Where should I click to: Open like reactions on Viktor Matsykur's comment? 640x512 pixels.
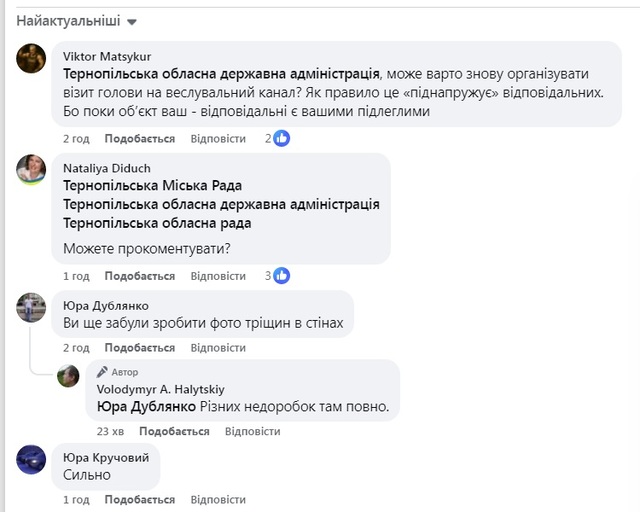[x=282, y=139]
